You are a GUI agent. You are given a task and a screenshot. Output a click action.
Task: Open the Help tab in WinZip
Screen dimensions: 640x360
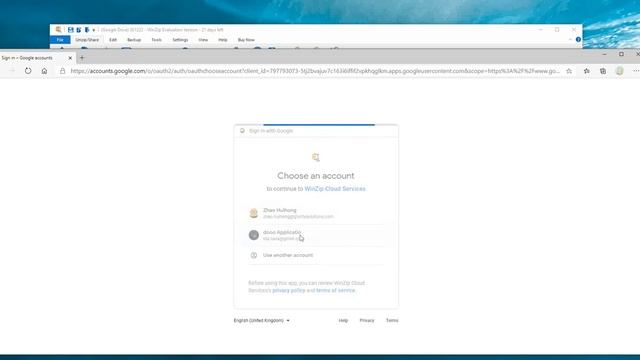pyautogui.click(x=222, y=40)
